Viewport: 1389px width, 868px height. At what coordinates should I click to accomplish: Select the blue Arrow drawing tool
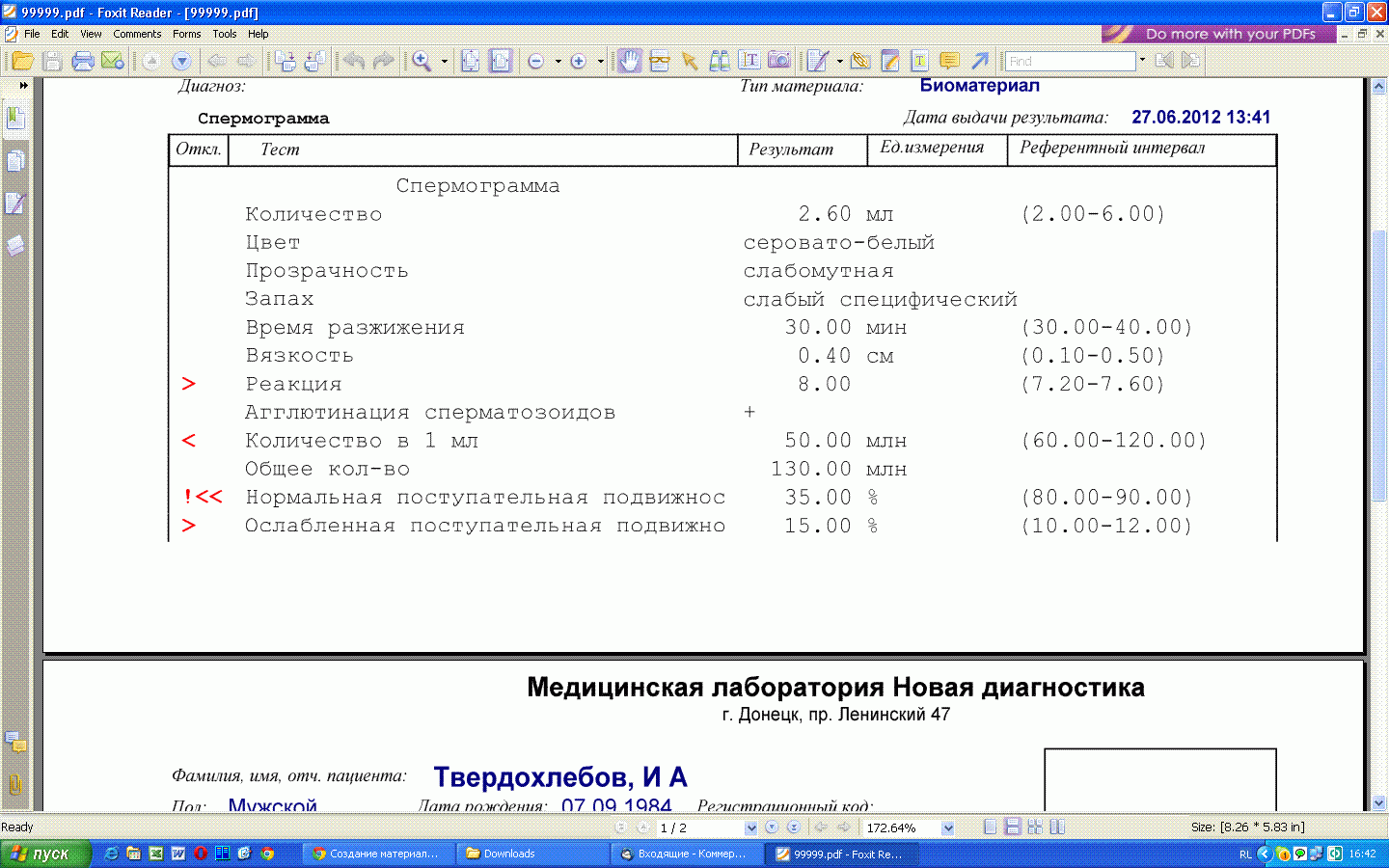click(x=980, y=61)
